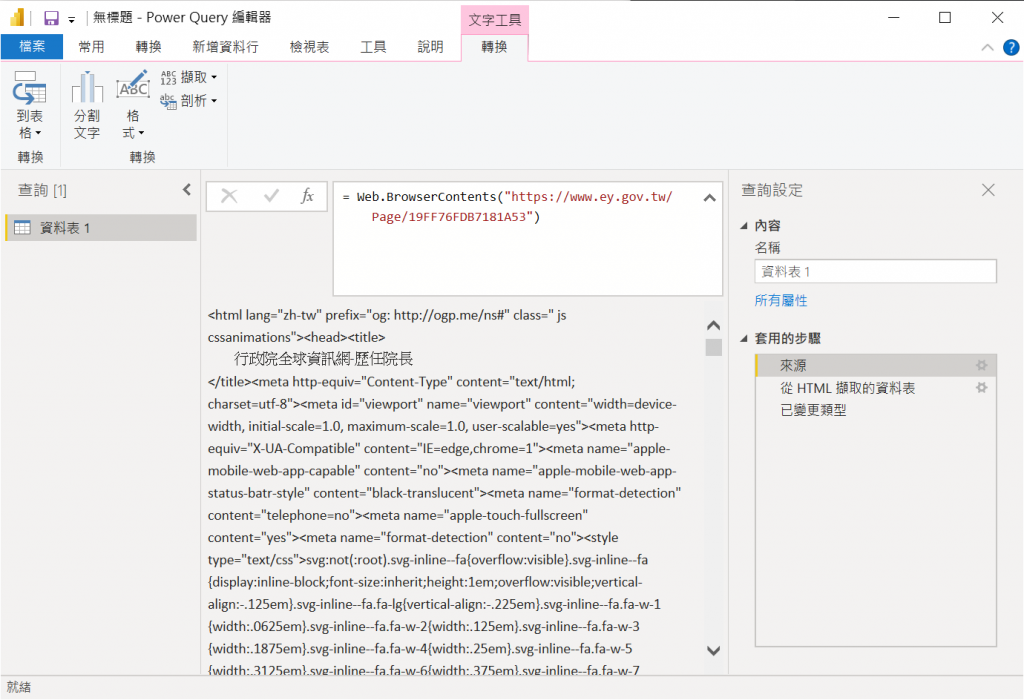This screenshot has width=1024, height=700.
Task: Click the 文字工具 contextual tab header
Action: [494, 20]
